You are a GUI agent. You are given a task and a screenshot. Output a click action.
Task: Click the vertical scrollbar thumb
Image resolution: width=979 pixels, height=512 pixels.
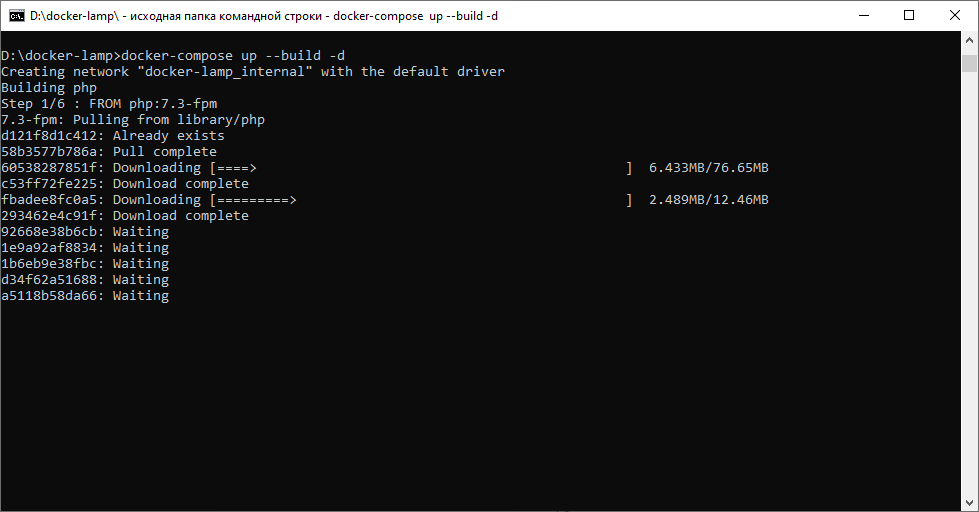969,64
